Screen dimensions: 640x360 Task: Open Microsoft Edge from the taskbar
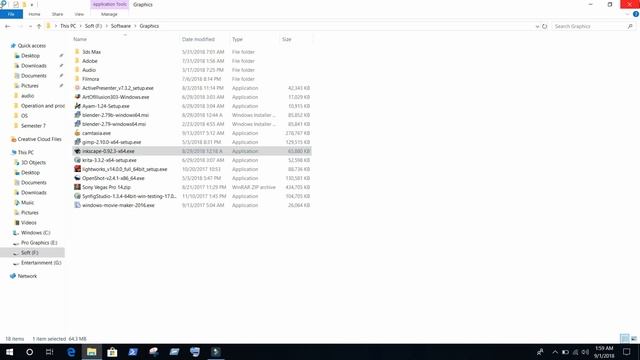coord(71,352)
